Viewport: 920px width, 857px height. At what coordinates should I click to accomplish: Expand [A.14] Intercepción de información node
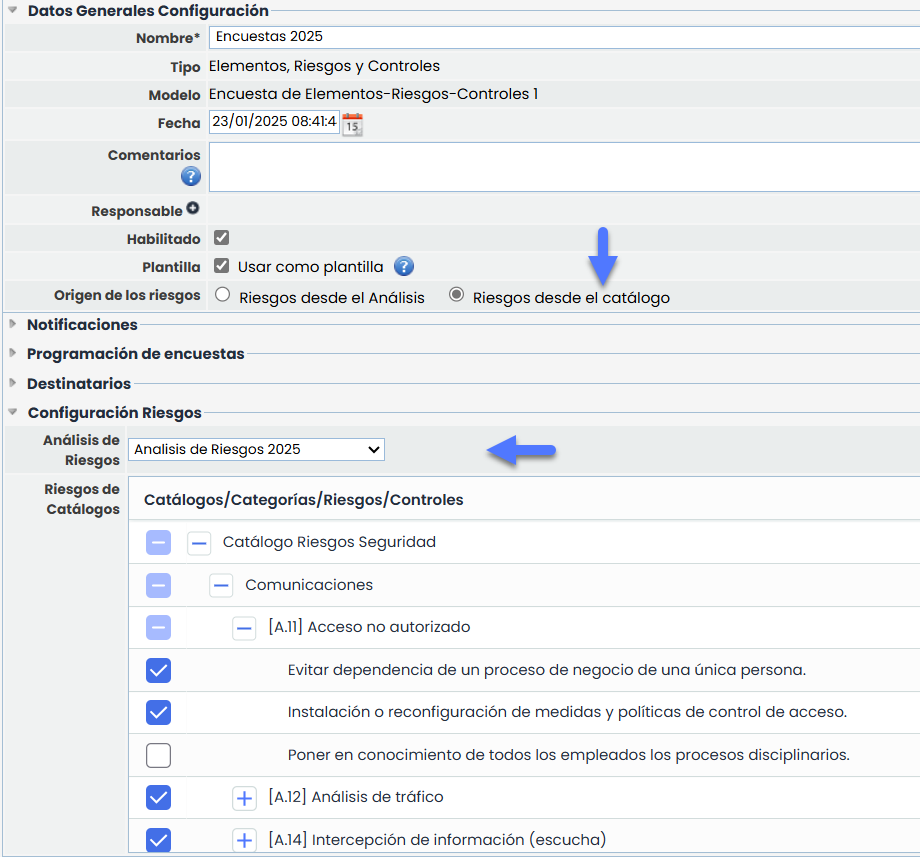pos(245,840)
